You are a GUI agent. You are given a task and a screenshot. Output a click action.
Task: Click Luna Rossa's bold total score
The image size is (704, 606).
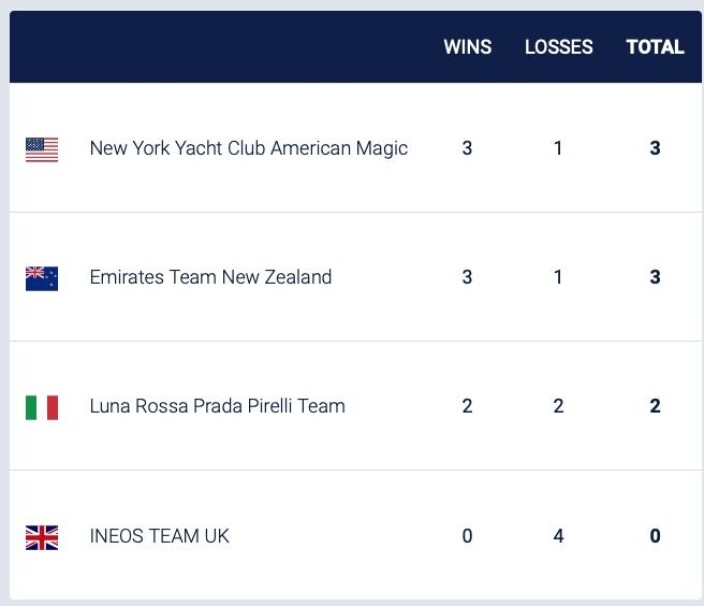pos(655,406)
